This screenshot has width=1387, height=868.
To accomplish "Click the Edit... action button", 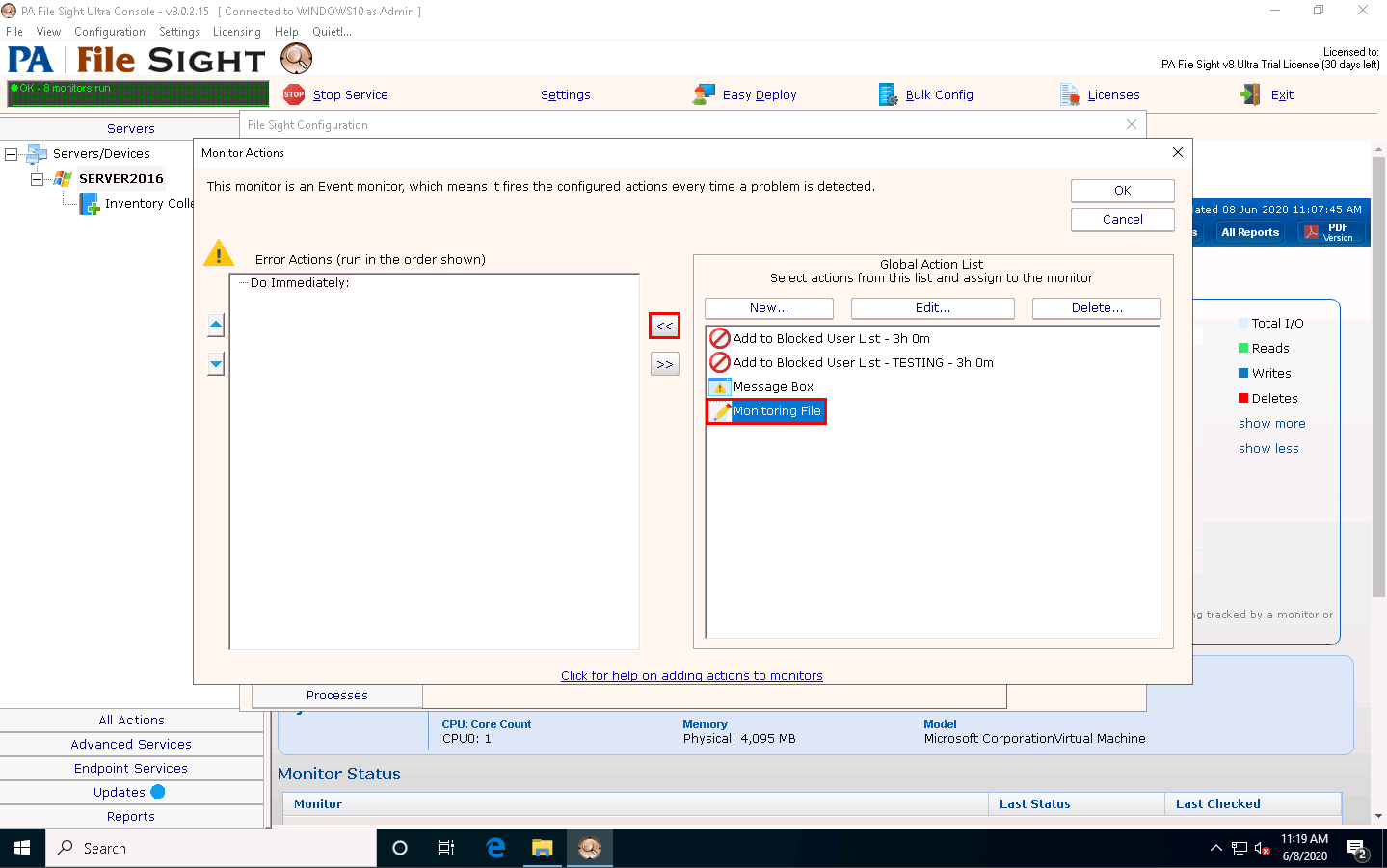I will point(933,308).
